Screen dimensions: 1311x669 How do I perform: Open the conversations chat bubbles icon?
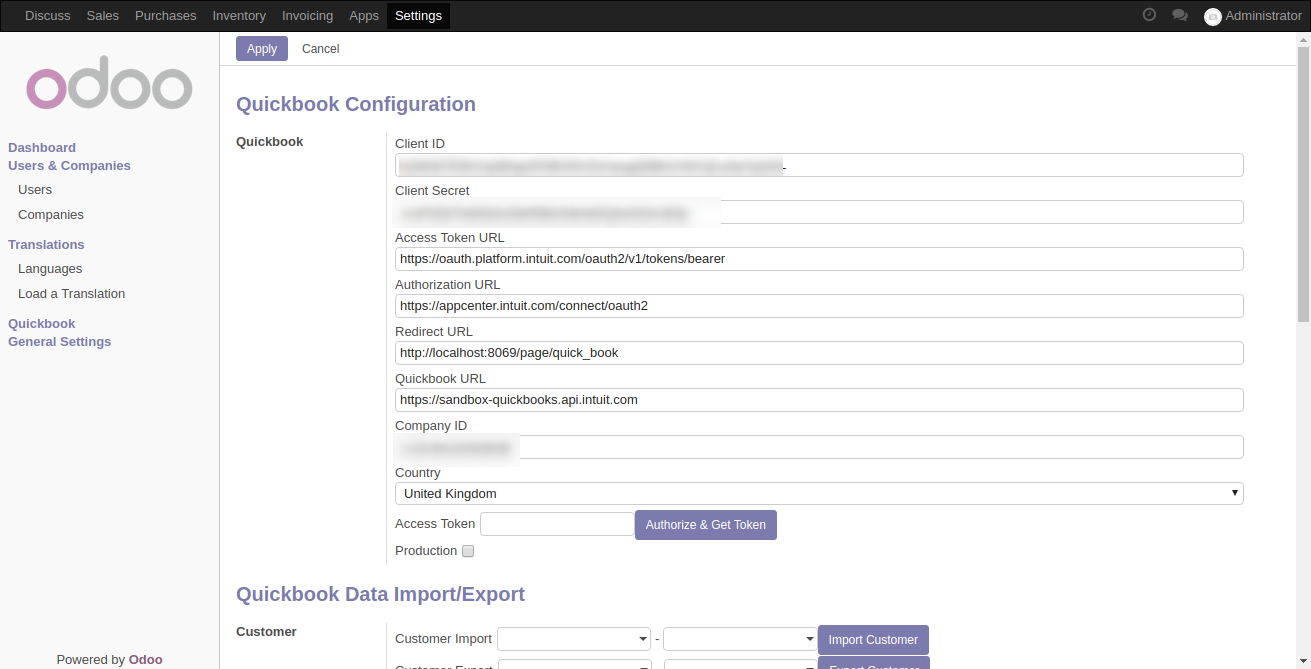(x=1180, y=15)
